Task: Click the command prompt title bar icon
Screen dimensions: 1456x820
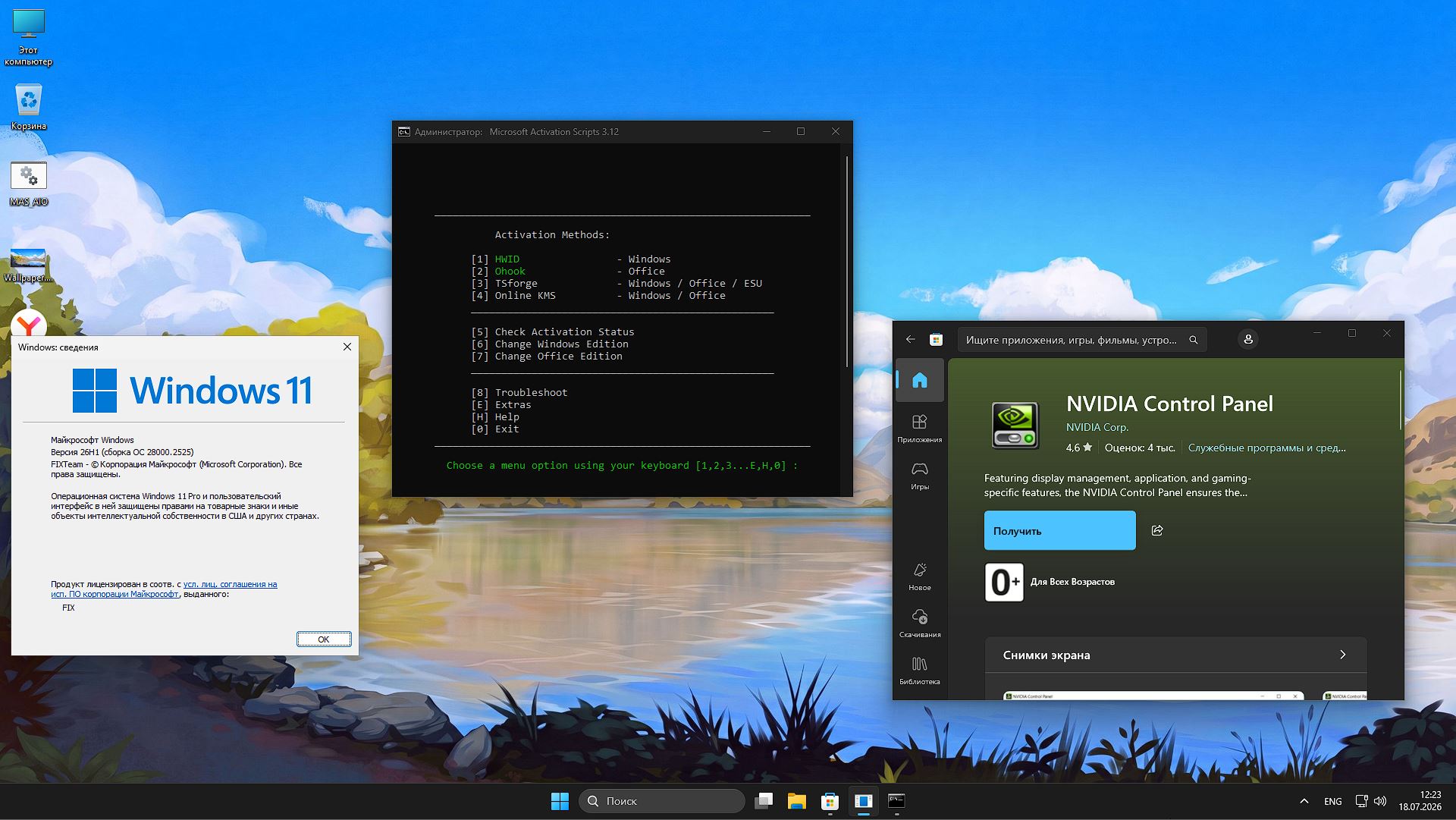Action: coord(404,131)
